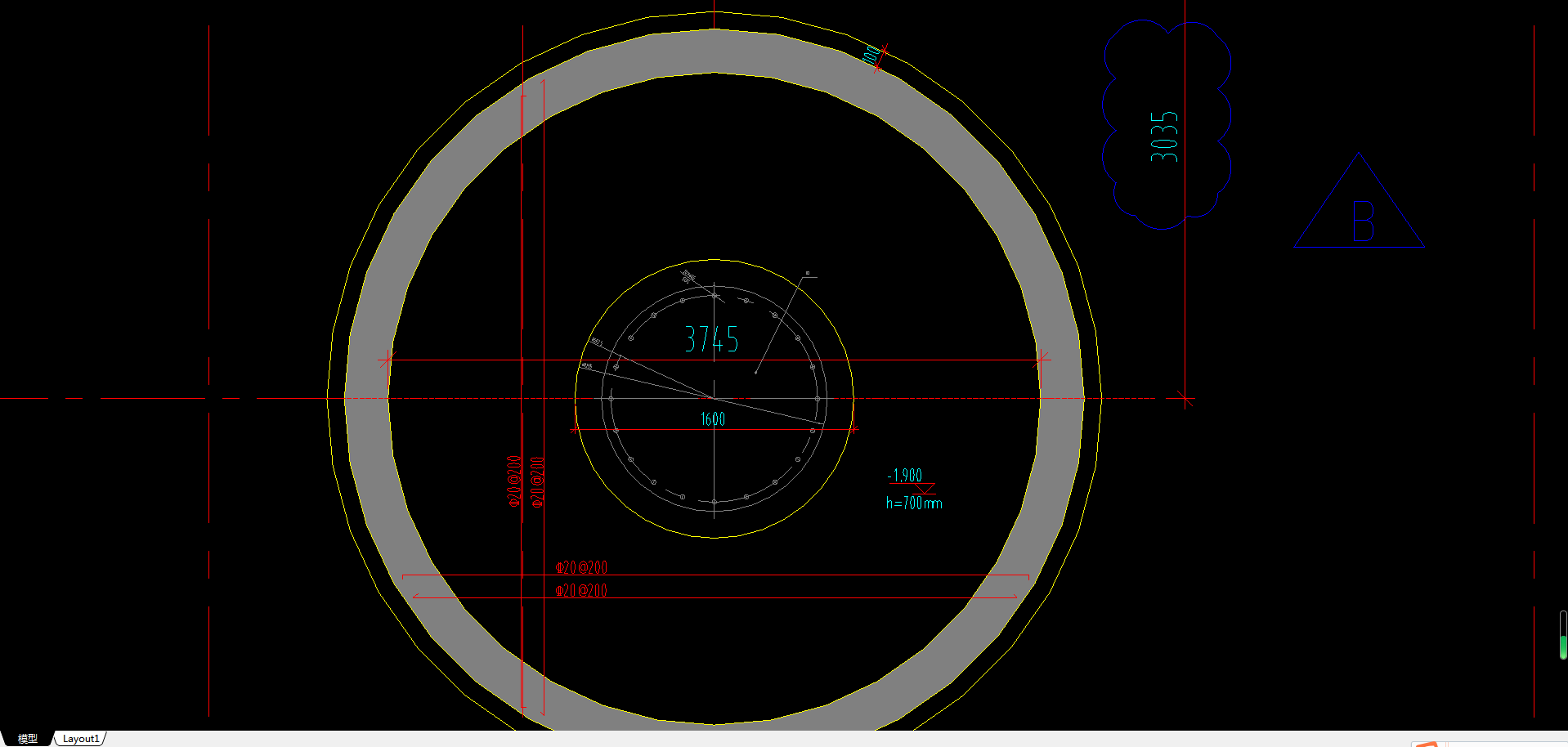
Task: Switch to the 模型 model tab
Action: click(x=27, y=738)
